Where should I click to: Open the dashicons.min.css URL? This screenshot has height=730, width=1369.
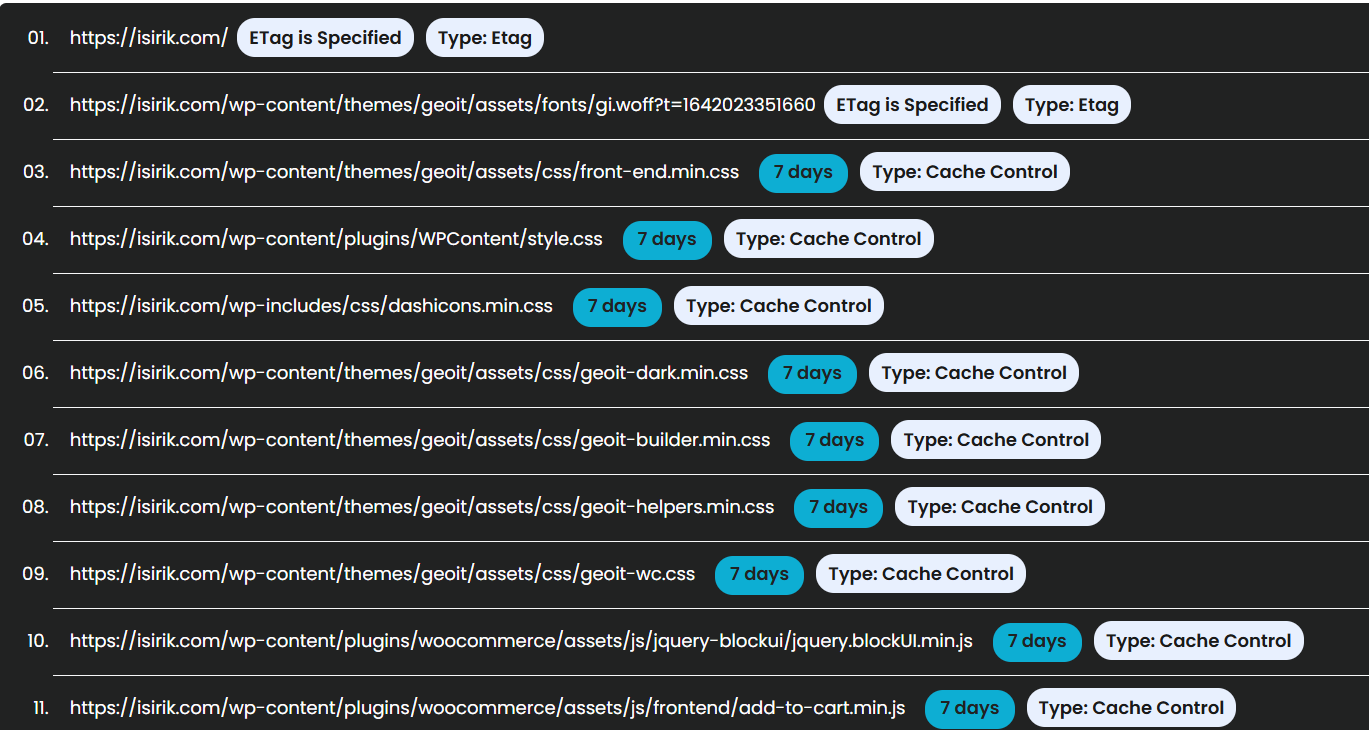tap(312, 306)
